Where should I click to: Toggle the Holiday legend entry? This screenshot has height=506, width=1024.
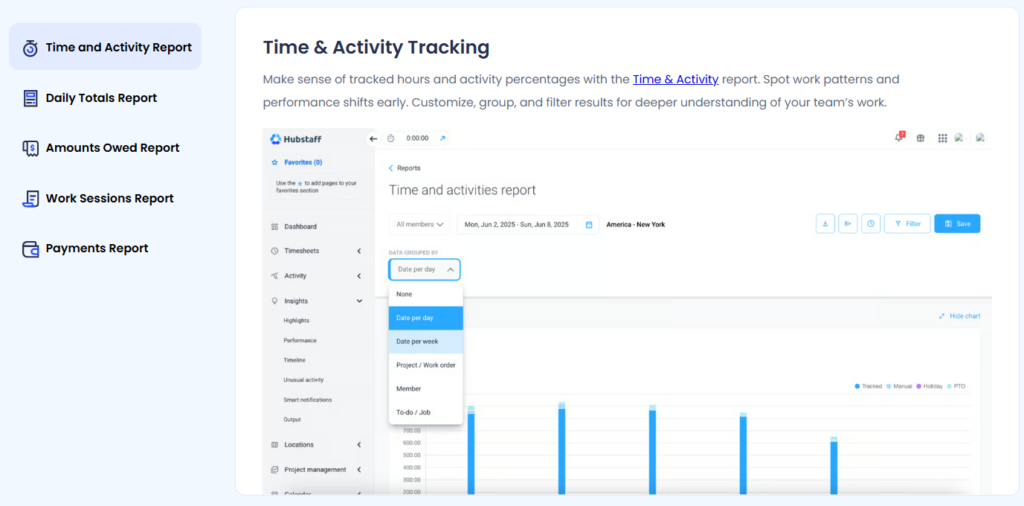click(x=929, y=387)
